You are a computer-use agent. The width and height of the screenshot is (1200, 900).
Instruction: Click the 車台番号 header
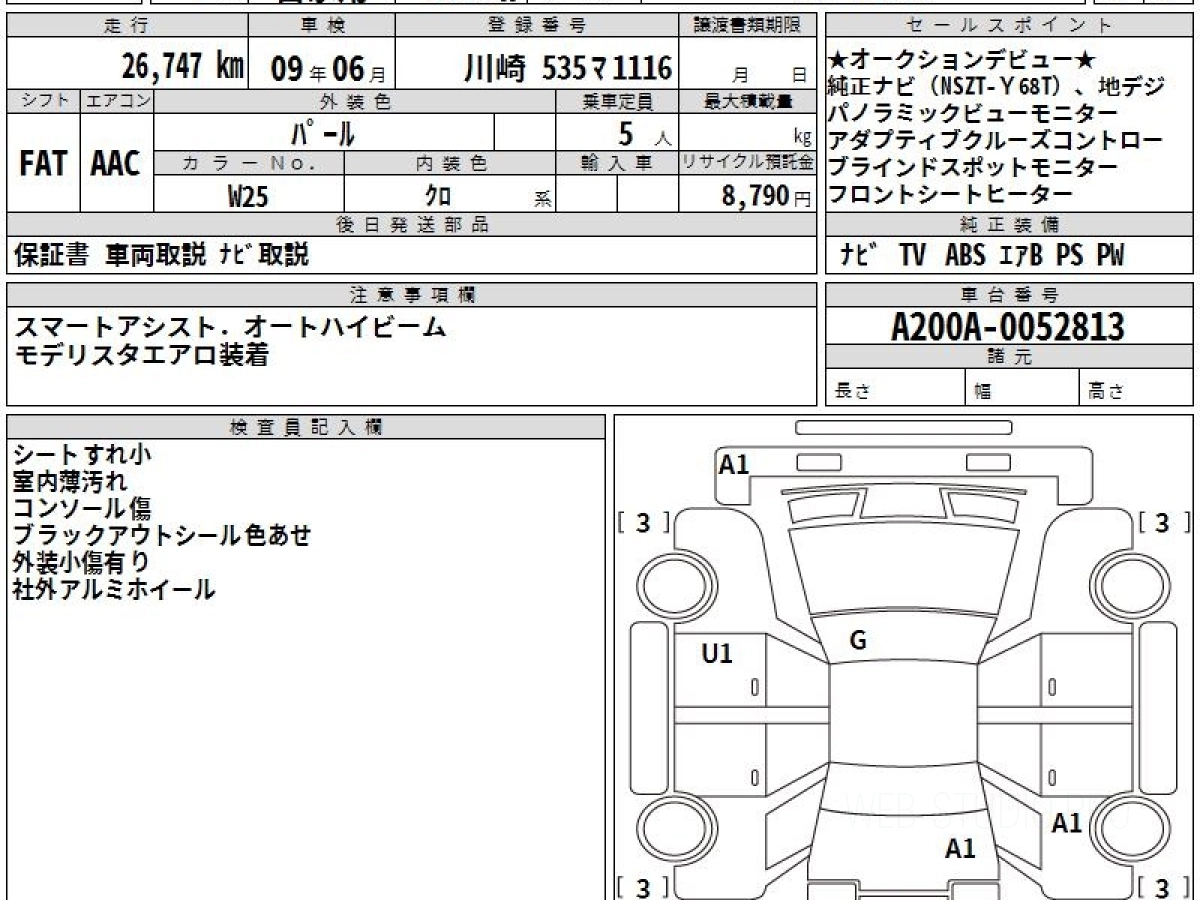point(1009,294)
